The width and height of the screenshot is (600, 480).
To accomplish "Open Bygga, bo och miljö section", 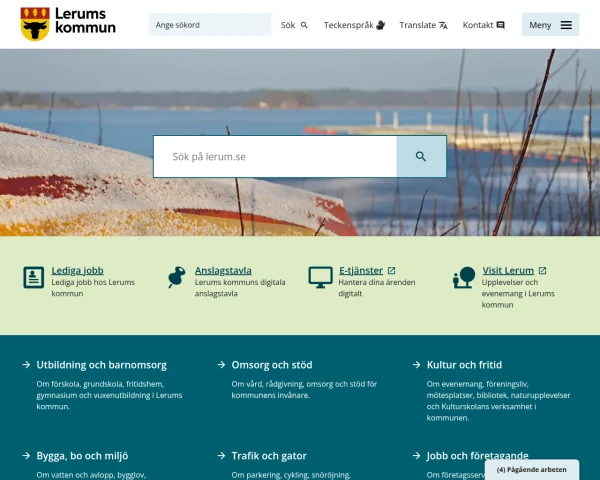I will 82,456.
